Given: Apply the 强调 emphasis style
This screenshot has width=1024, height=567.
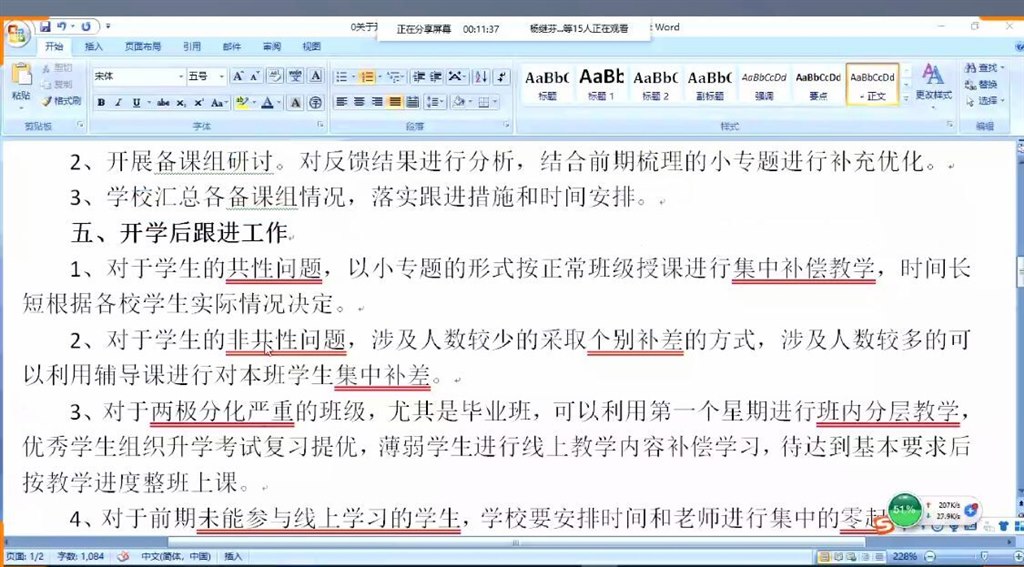Looking at the screenshot, I should 763,85.
